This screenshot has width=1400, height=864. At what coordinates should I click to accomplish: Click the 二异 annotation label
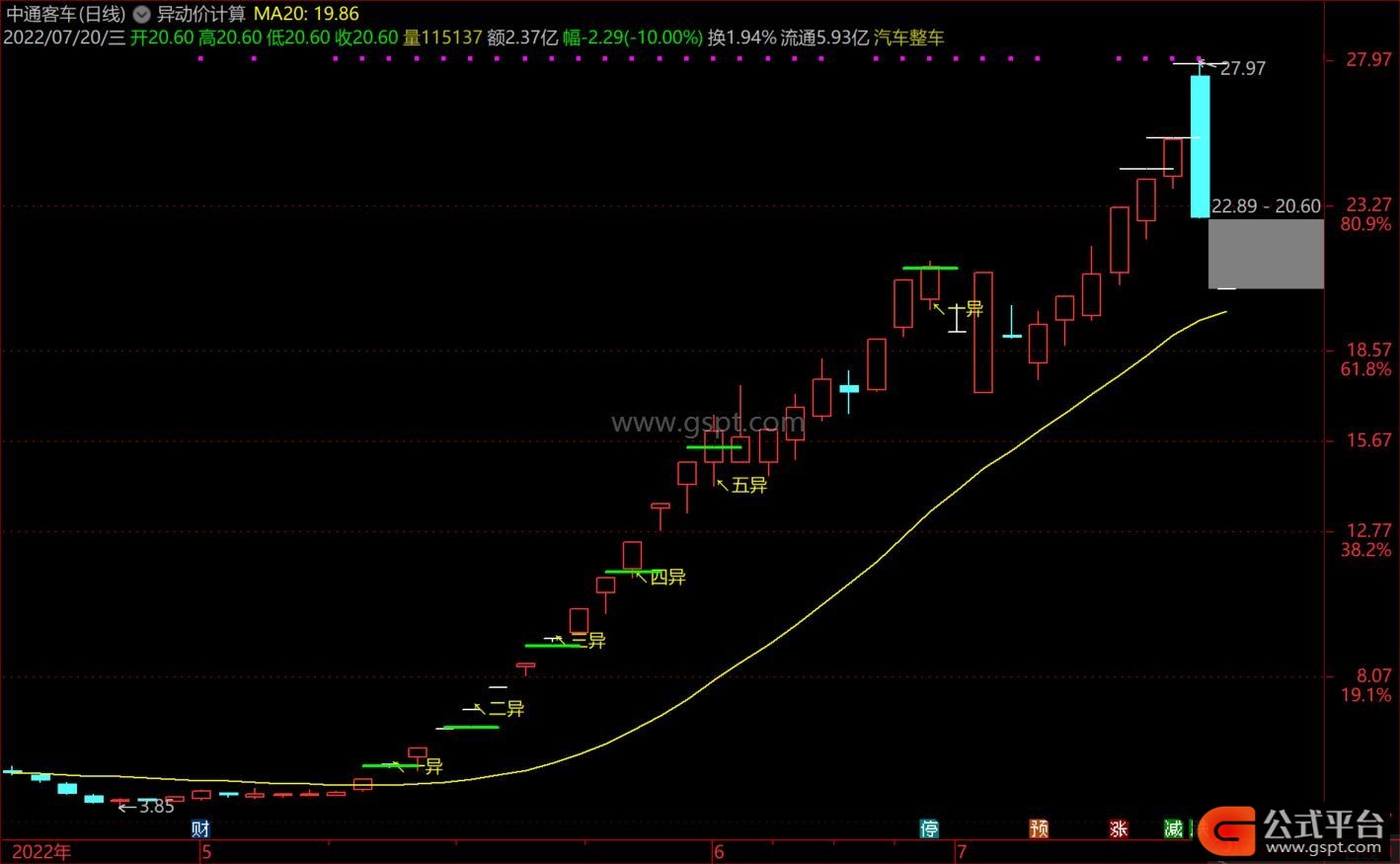[506, 708]
